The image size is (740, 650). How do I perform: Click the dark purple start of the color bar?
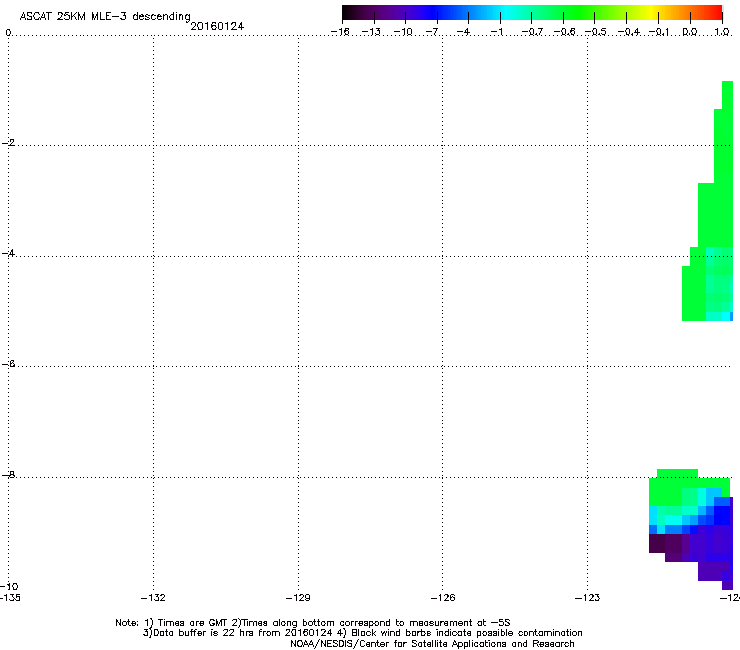pos(350,13)
